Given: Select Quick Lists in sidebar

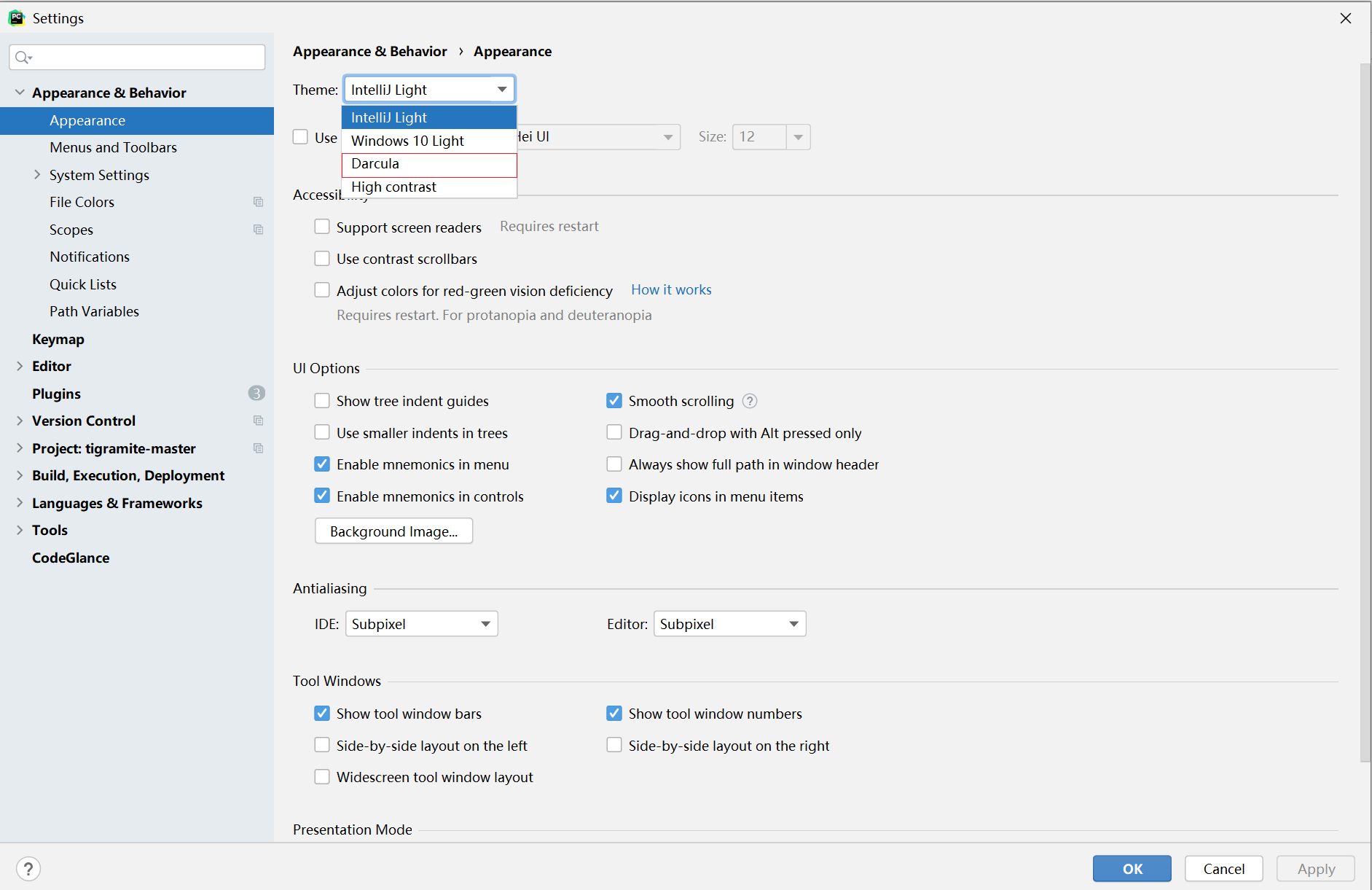Looking at the screenshot, I should click(83, 284).
